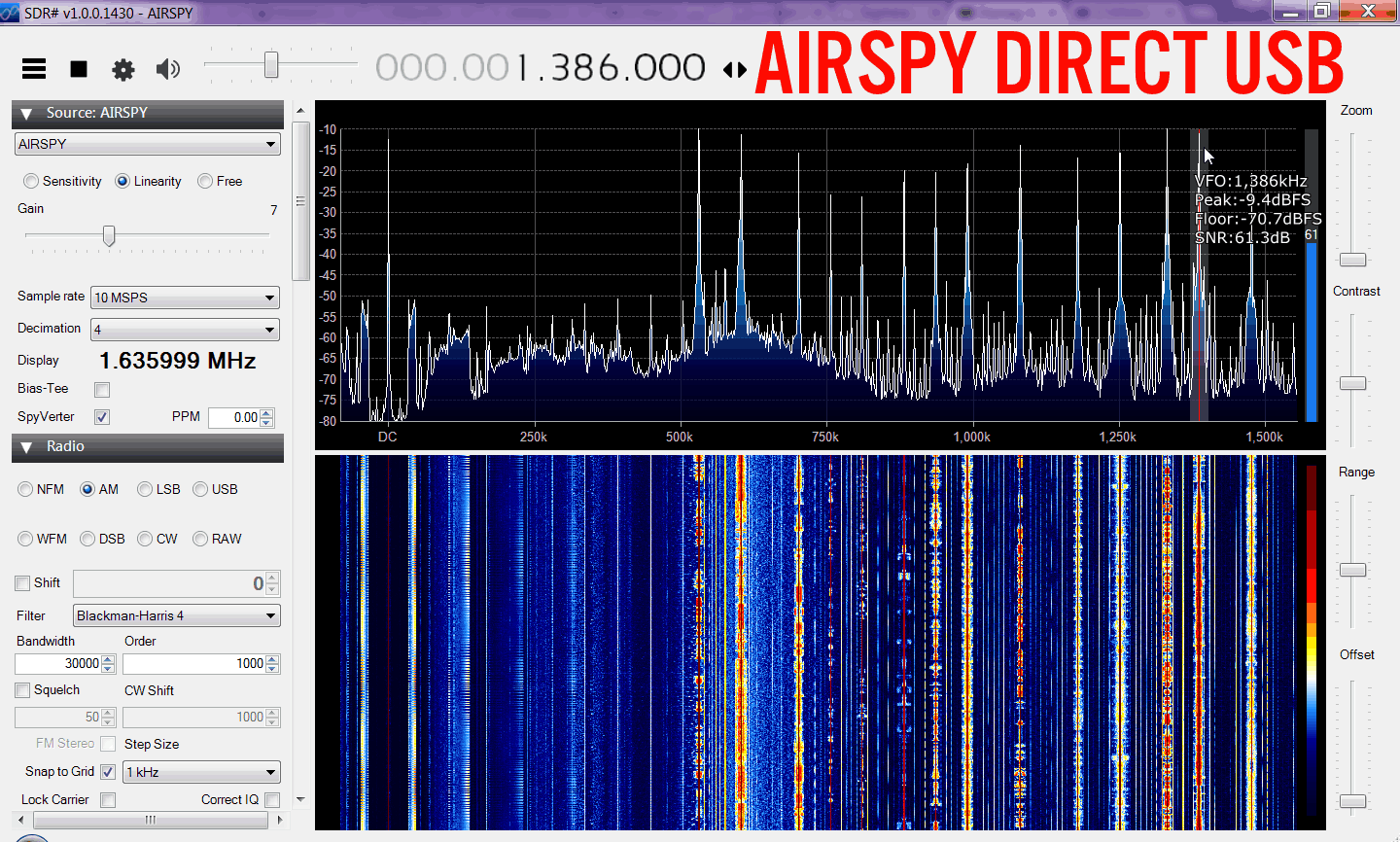Uncheck the SpyVerter checkbox
This screenshot has height=842, width=1400.
102,417
